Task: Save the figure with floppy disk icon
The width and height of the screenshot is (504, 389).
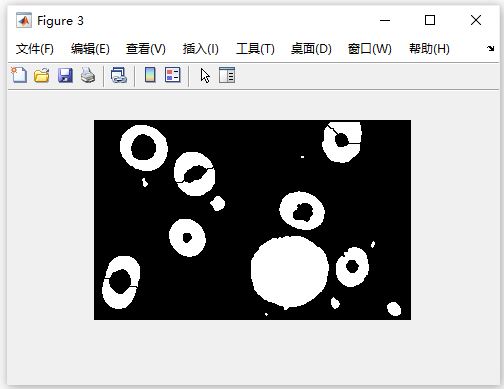Action: [x=65, y=75]
